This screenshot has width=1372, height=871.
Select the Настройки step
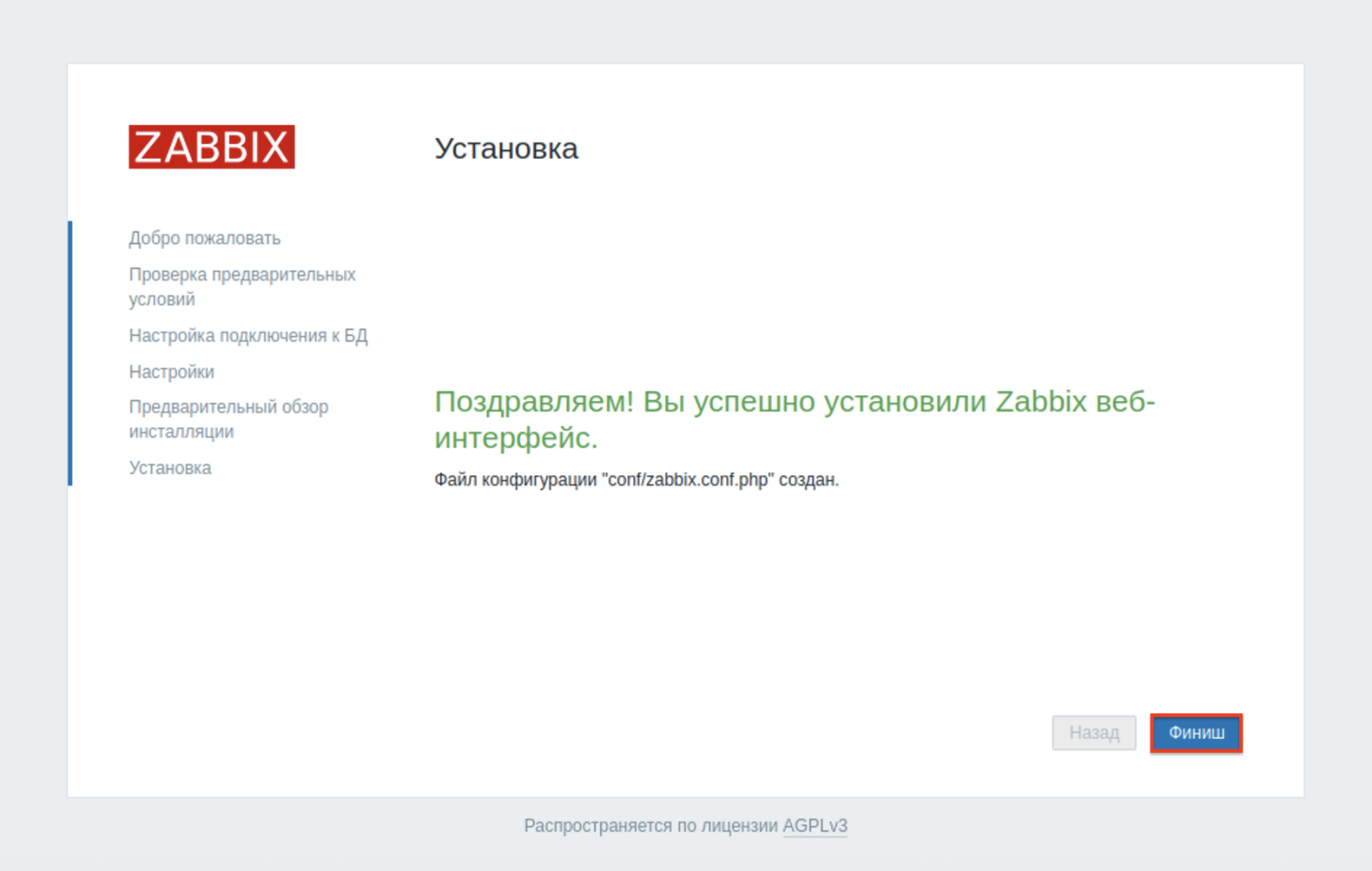171,372
